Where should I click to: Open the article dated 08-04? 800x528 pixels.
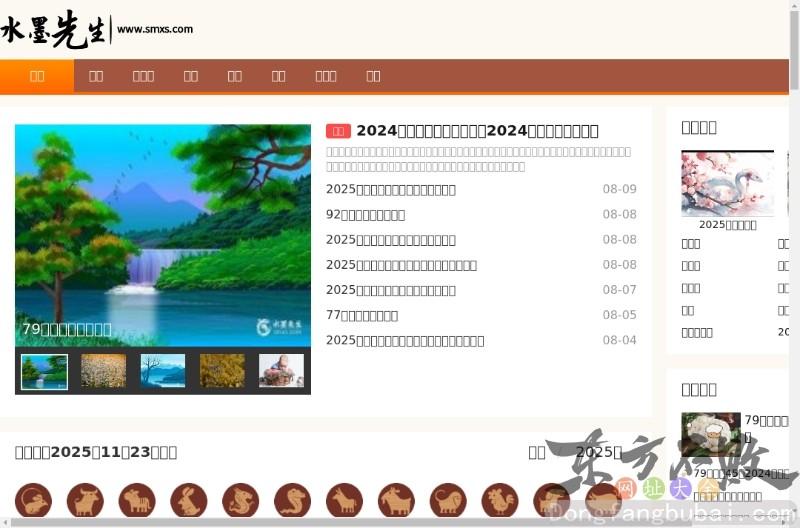click(405, 340)
